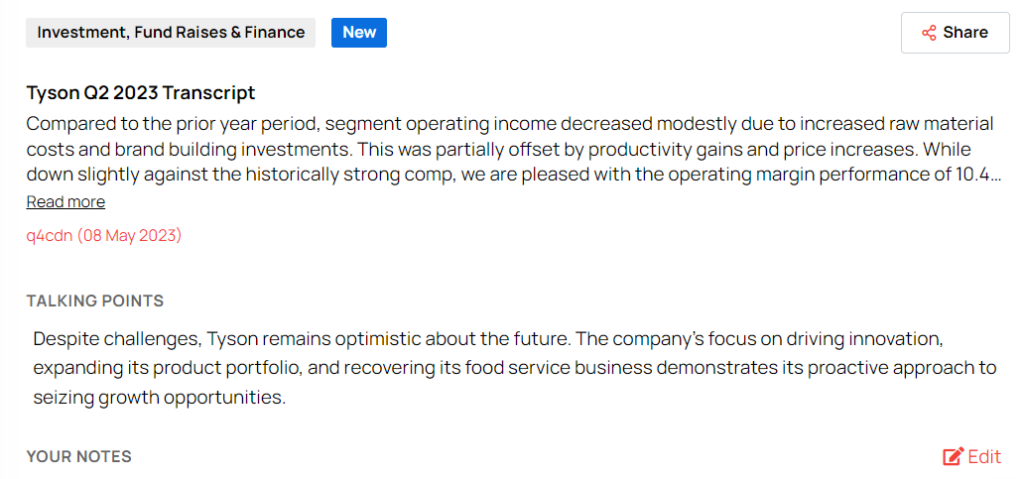The image size is (1024, 479).
Task: Click the TALKING POINTS section heading
Action: coord(95,301)
